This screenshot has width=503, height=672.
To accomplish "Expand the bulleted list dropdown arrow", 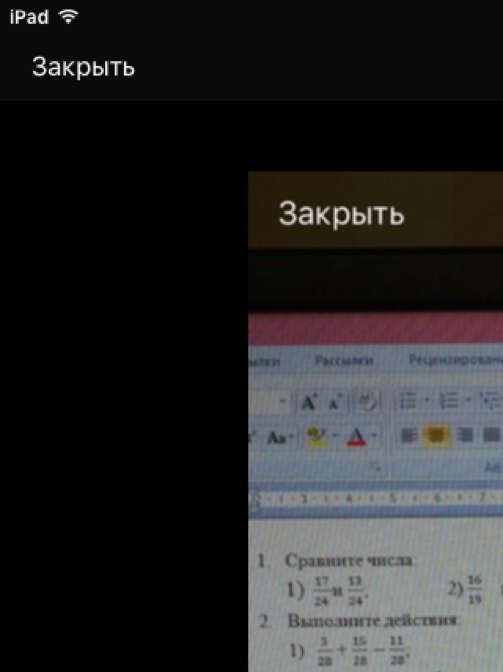I will 427,401.
